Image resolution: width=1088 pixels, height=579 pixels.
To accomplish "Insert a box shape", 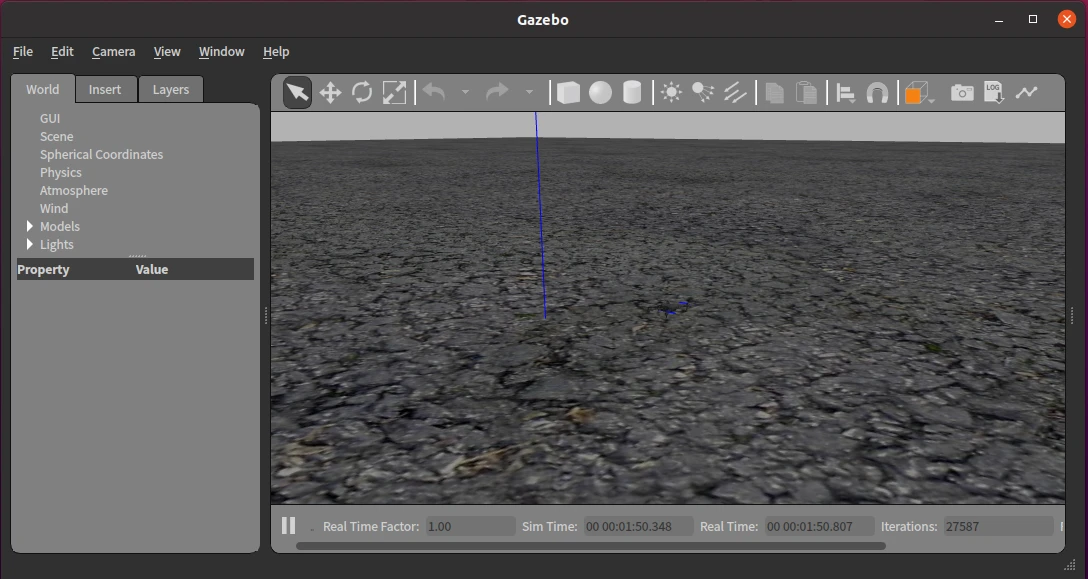I will pos(568,92).
